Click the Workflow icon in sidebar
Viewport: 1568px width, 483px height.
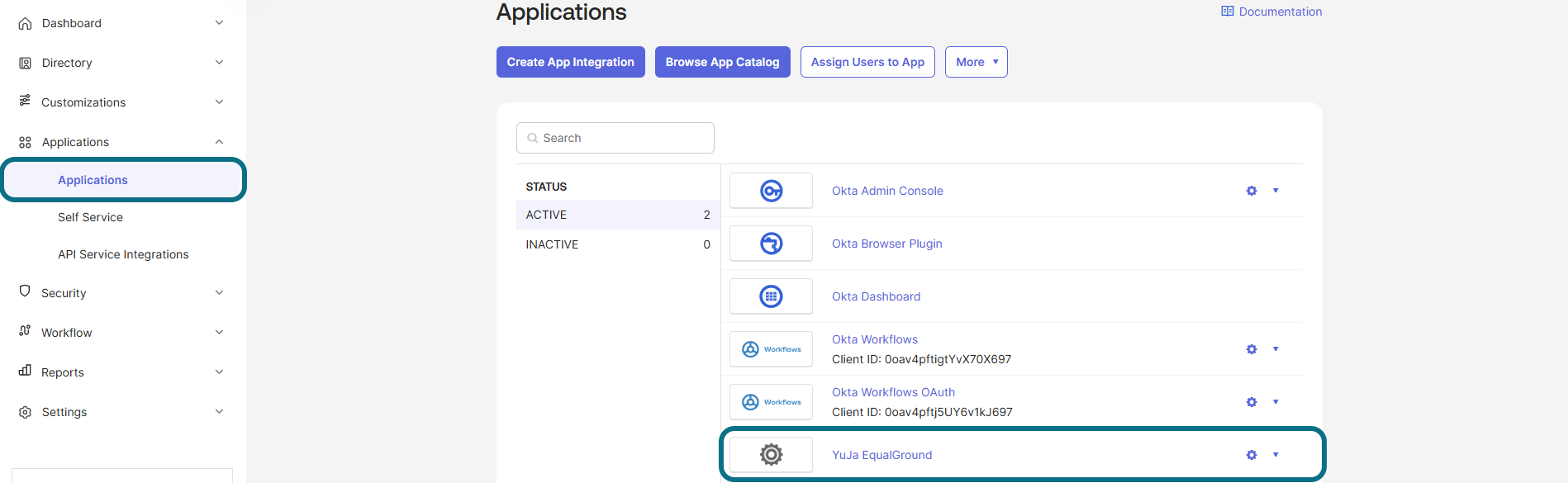25,331
